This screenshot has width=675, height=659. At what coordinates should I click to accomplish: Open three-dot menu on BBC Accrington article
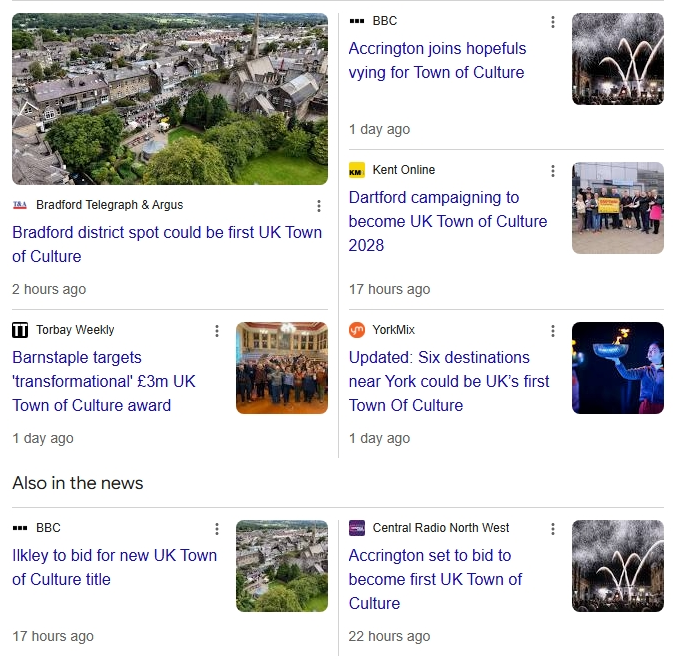(x=553, y=22)
